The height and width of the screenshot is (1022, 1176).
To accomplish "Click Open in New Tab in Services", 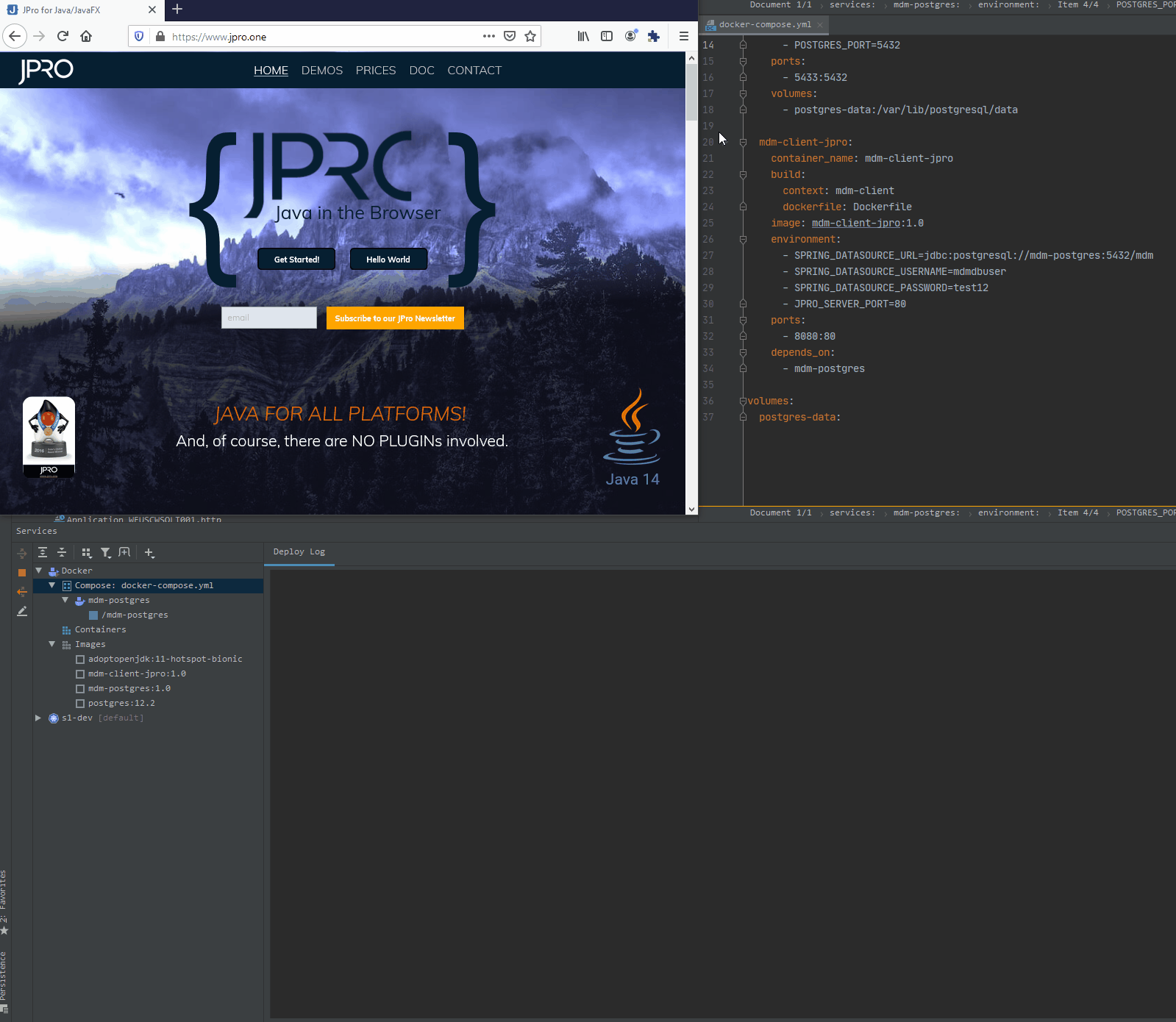I will (124, 552).
